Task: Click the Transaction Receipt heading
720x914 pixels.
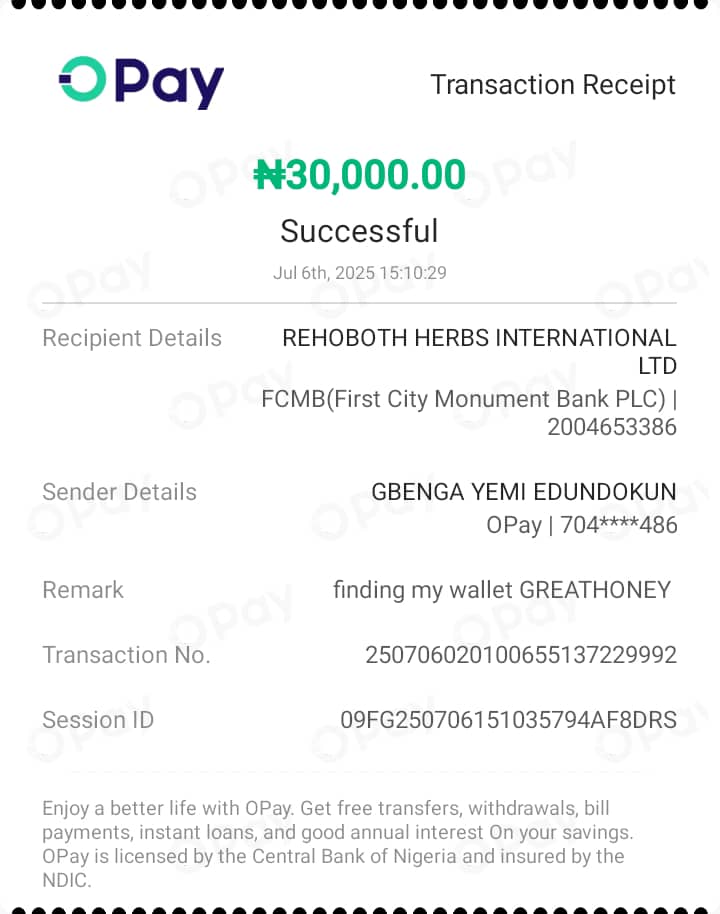Action: (552, 85)
